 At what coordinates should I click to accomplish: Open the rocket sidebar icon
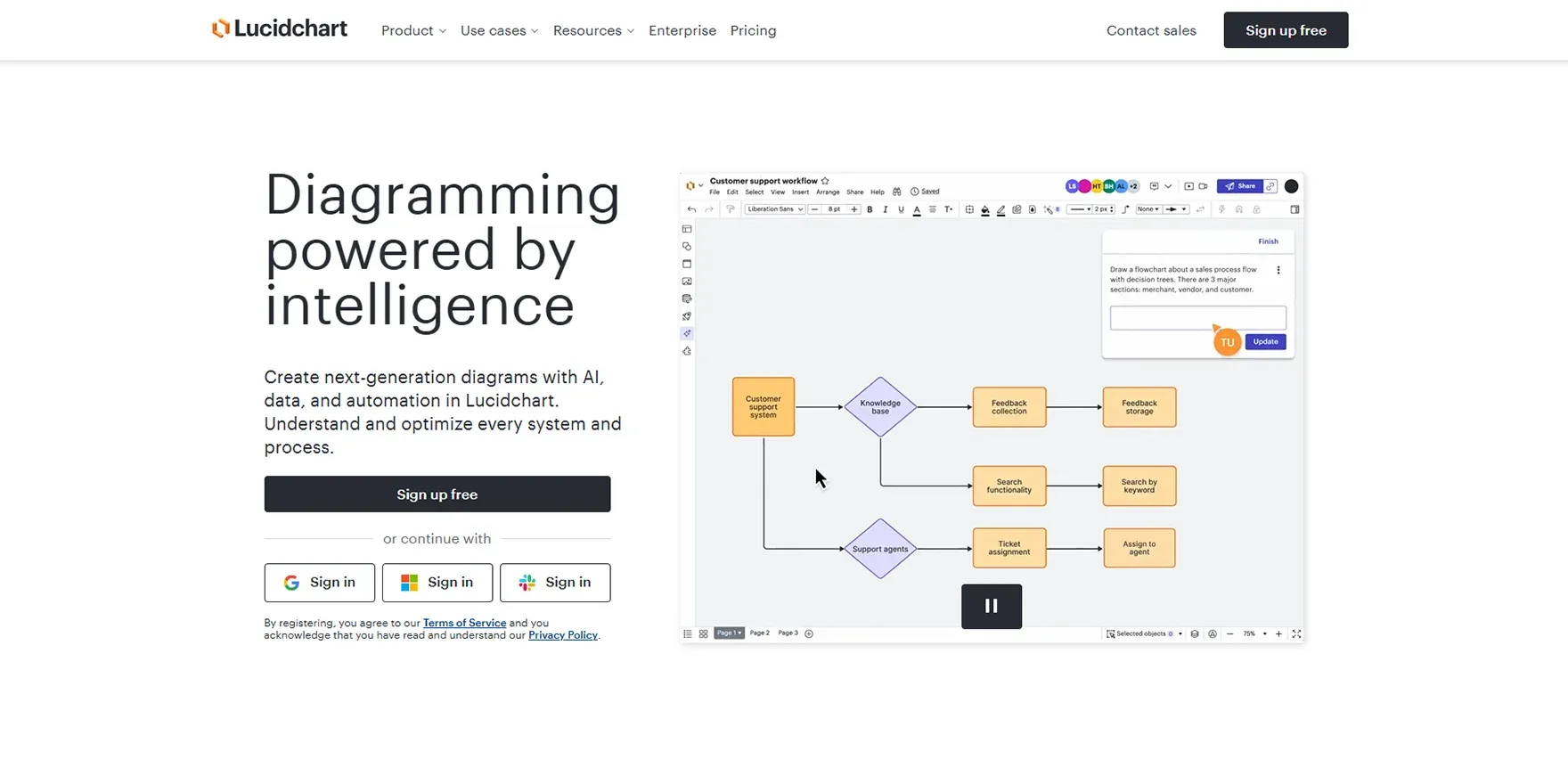pyautogui.click(x=687, y=316)
